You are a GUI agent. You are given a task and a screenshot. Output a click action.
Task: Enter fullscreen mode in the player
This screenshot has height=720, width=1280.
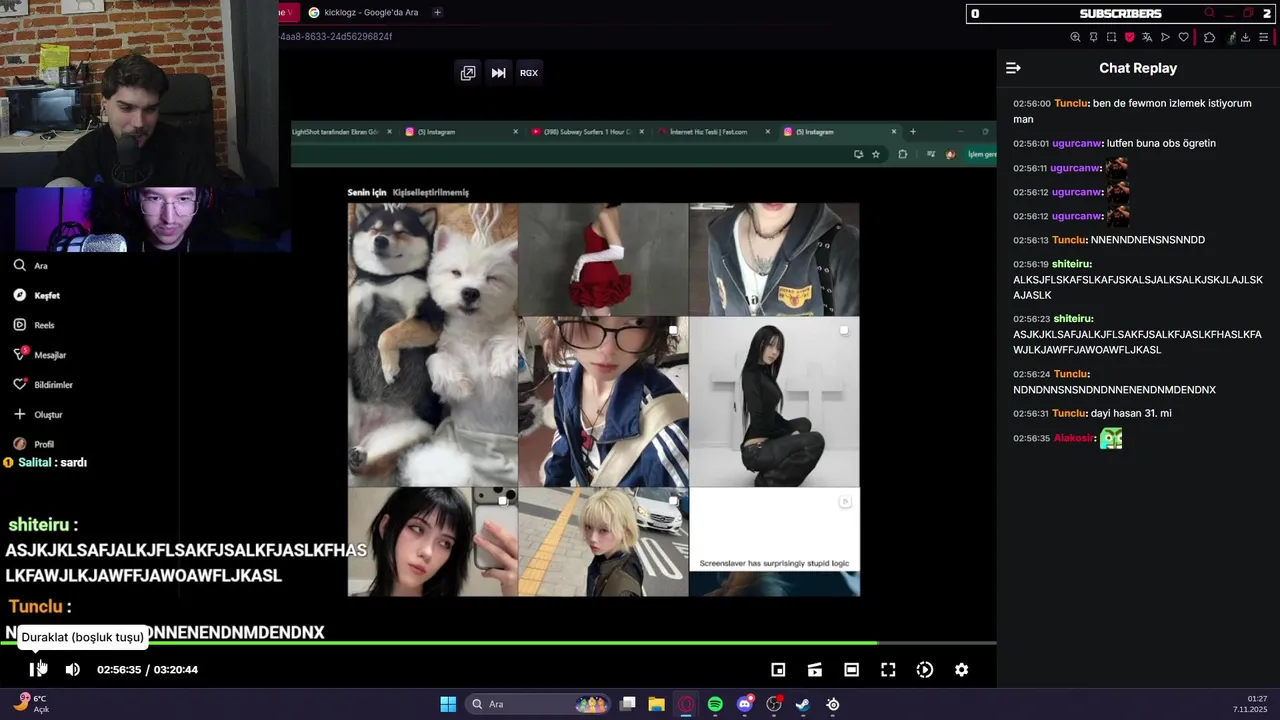click(888, 670)
